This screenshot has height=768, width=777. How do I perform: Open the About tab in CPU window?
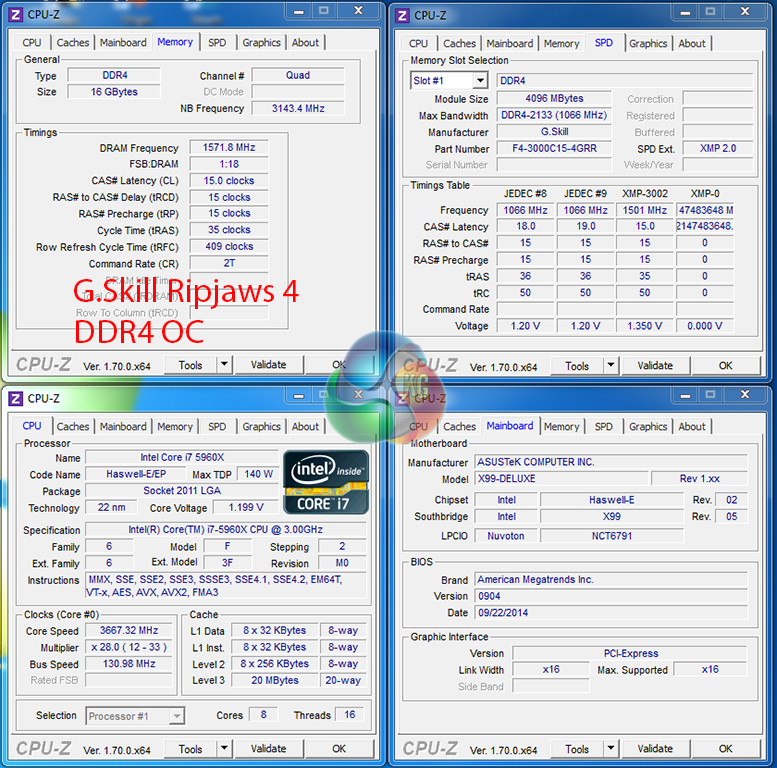(x=305, y=427)
